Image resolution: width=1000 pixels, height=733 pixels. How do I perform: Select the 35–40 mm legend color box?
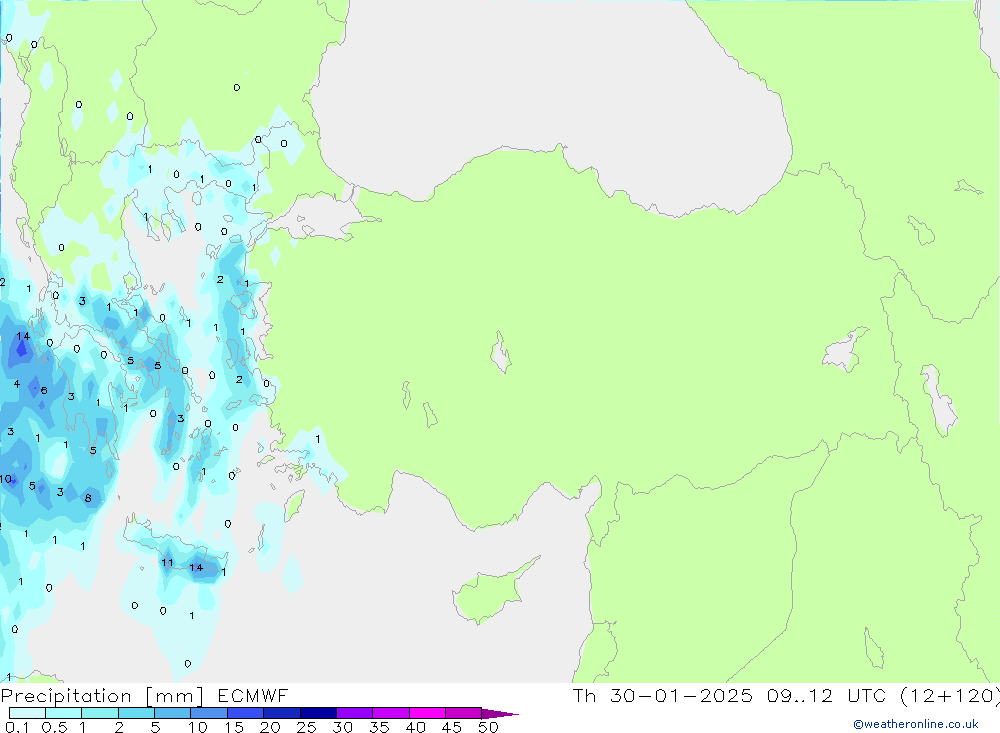click(390, 713)
